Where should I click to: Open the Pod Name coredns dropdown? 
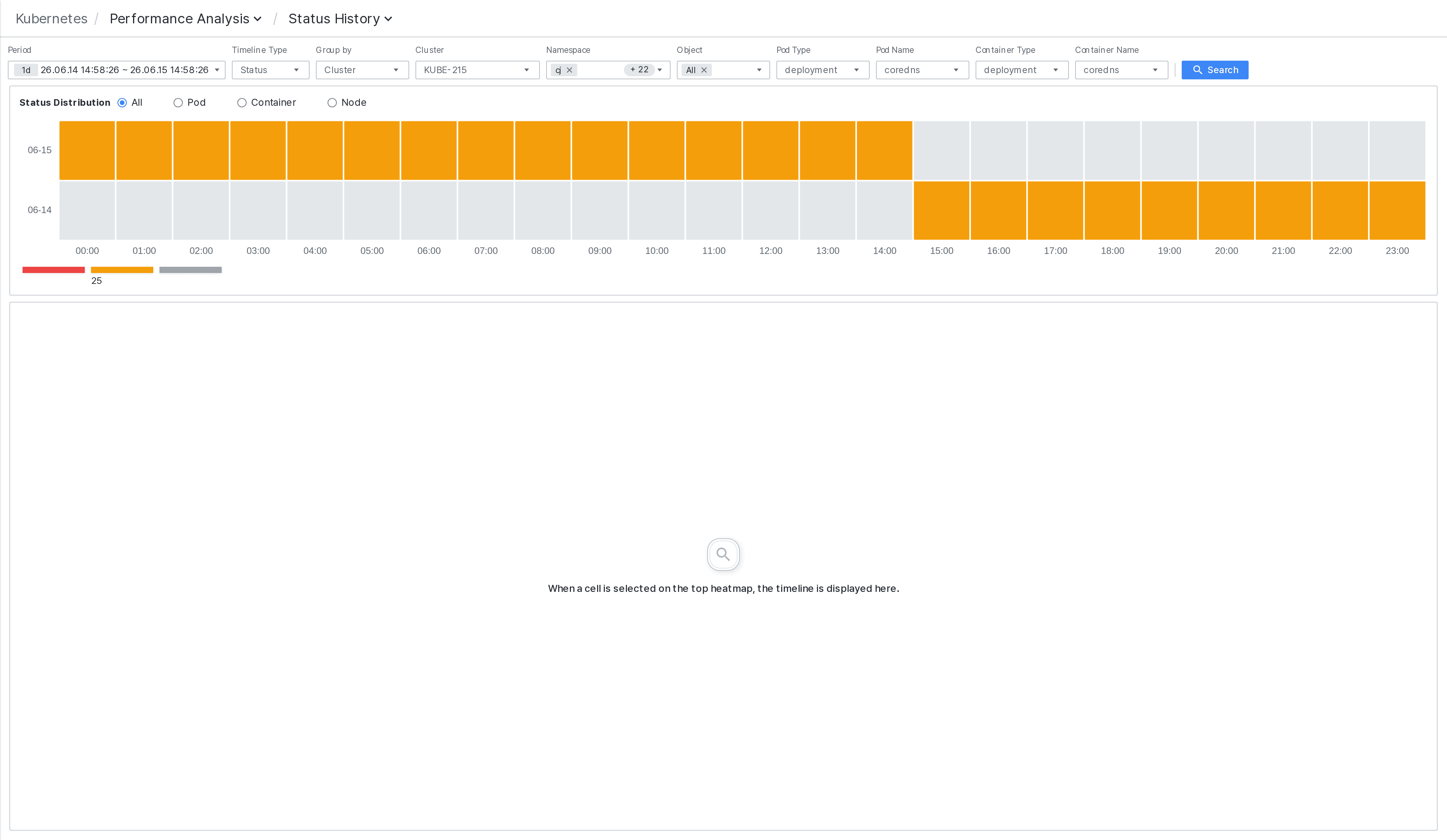coord(922,70)
